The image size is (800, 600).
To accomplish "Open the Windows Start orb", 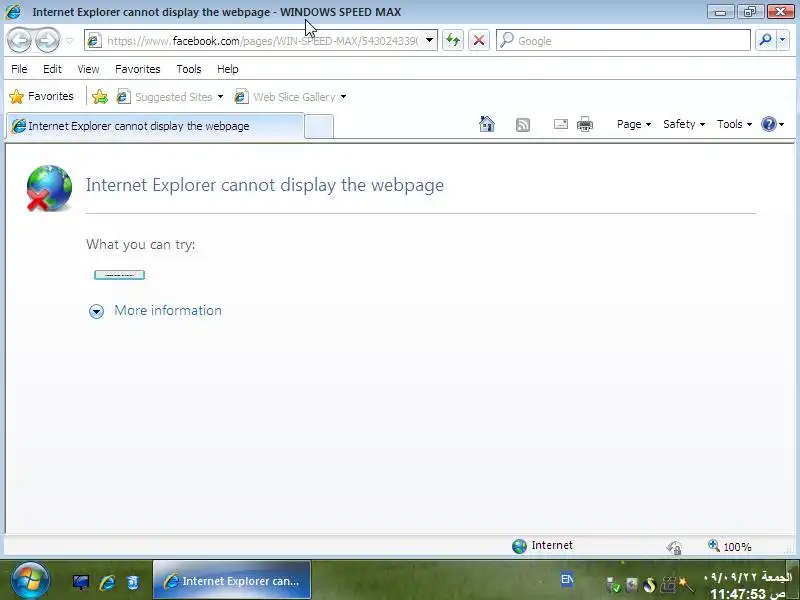I will pyautogui.click(x=30, y=581).
